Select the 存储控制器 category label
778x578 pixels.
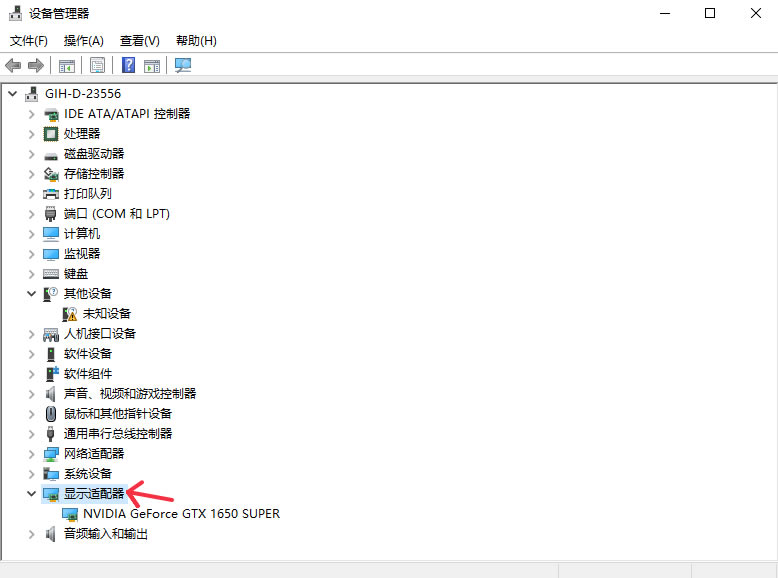click(x=94, y=174)
